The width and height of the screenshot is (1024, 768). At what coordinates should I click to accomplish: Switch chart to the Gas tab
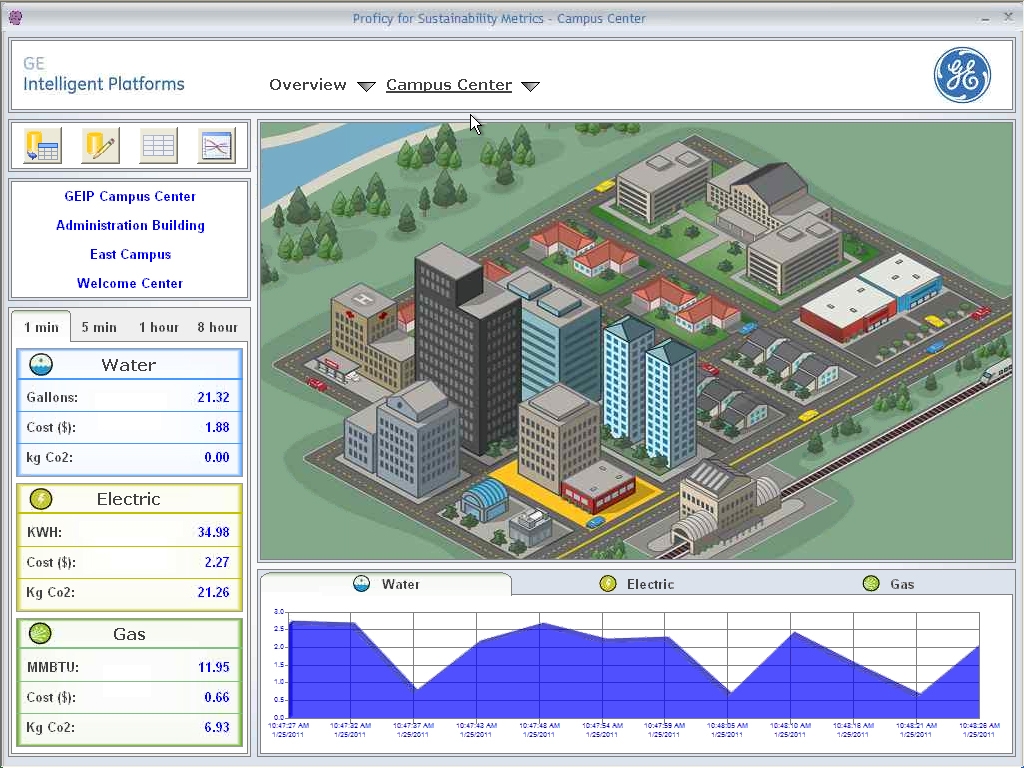tap(888, 584)
